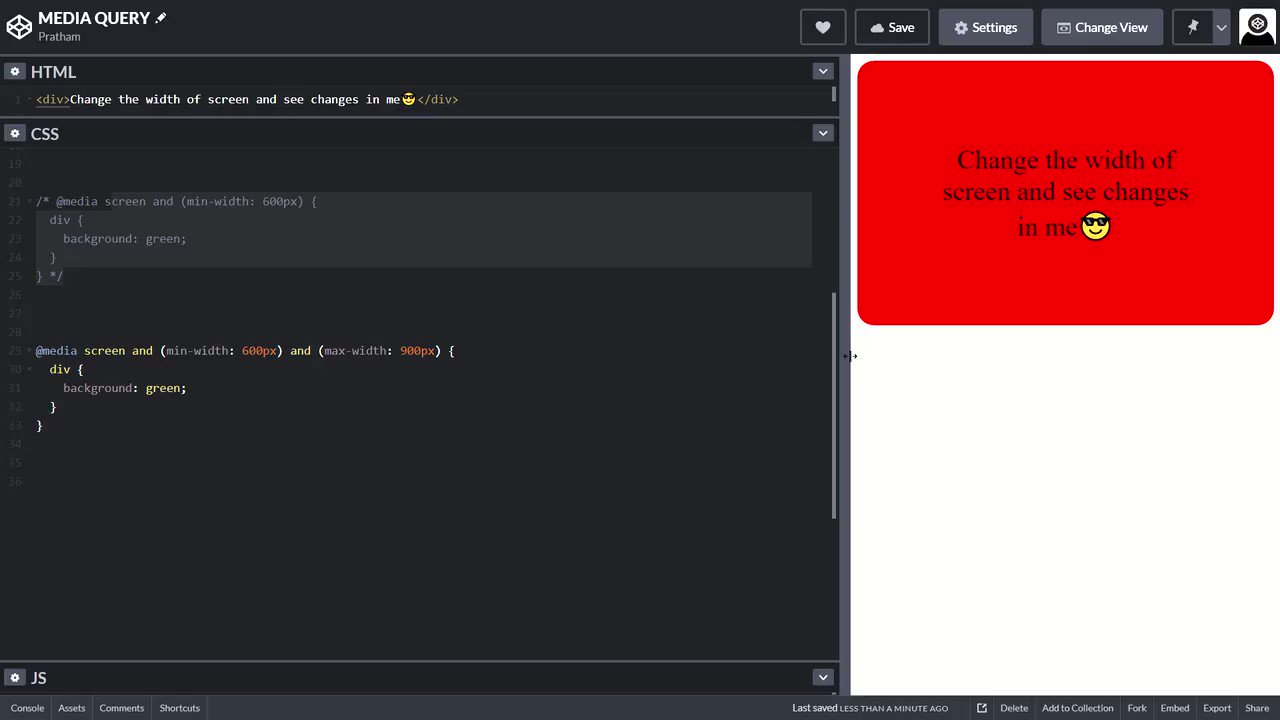Click the author name Pratham

click(x=59, y=37)
